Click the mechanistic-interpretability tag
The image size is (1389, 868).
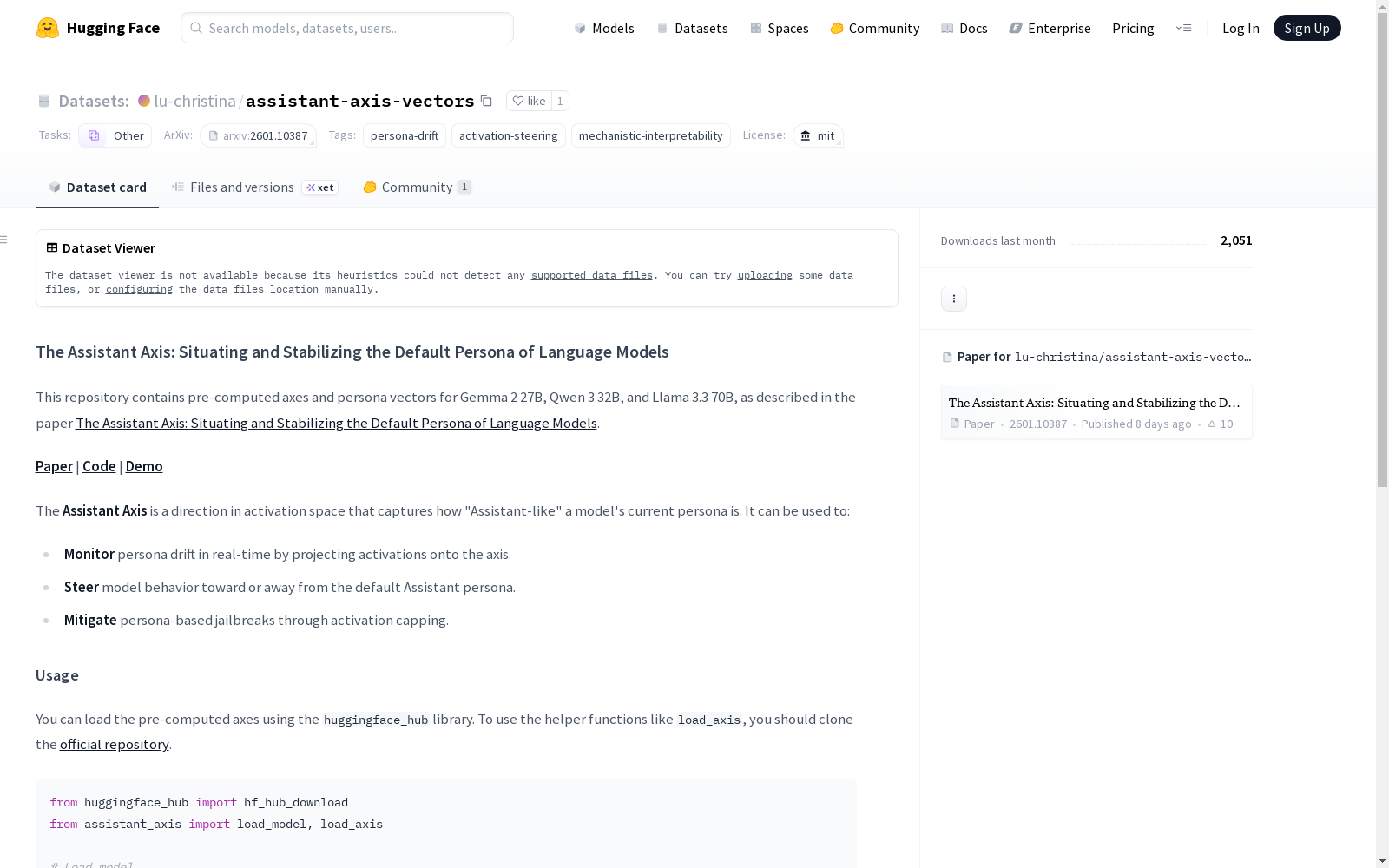pos(651,135)
